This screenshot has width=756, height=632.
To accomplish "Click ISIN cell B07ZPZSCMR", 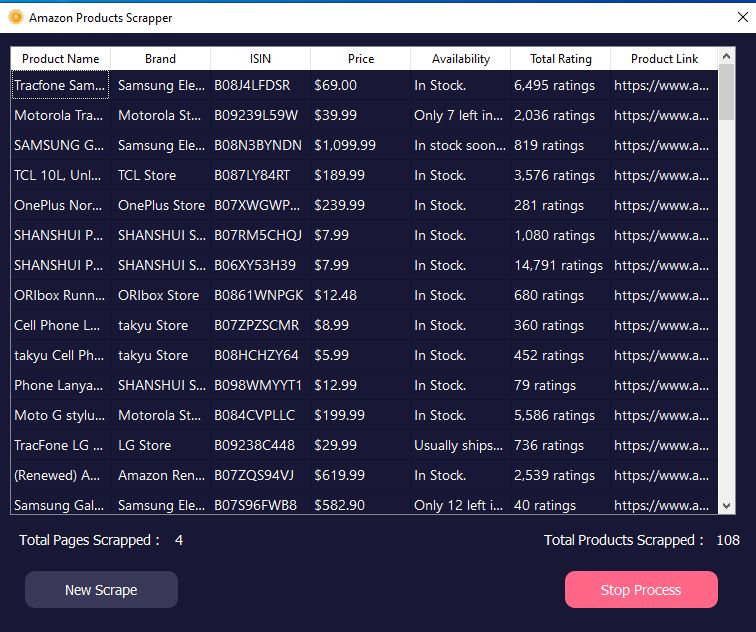I will [x=260, y=325].
